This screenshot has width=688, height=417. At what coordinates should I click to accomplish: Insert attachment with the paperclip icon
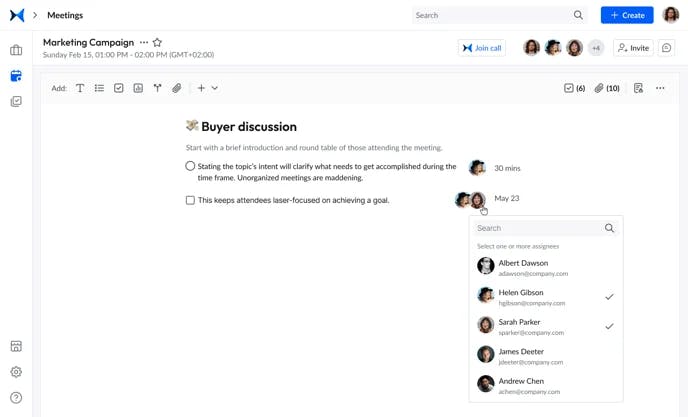[176, 88]
